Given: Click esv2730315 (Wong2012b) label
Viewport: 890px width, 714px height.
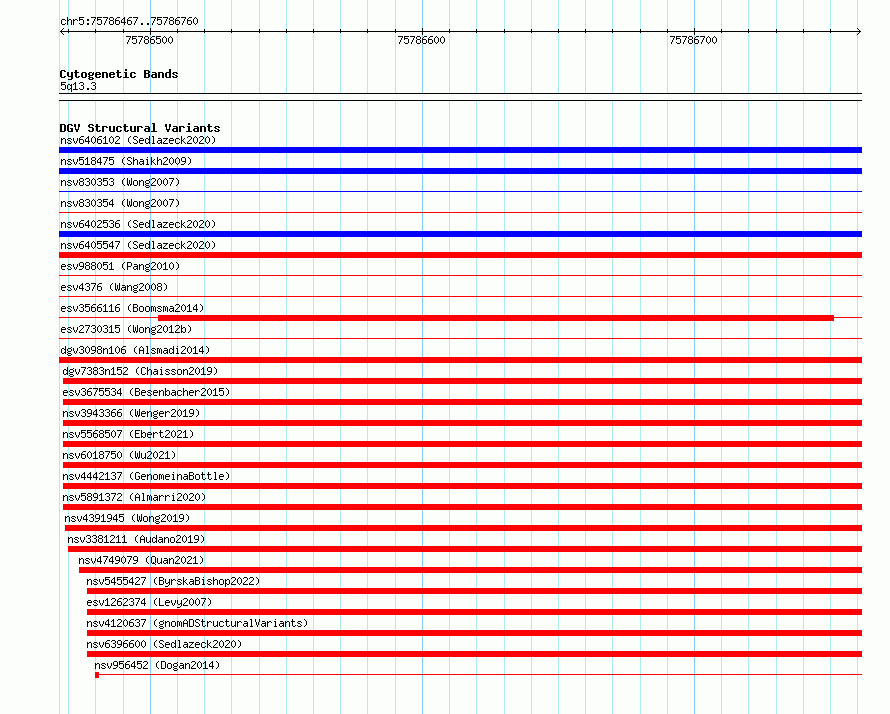Looking at the screenshot, I should click(126, 329).
